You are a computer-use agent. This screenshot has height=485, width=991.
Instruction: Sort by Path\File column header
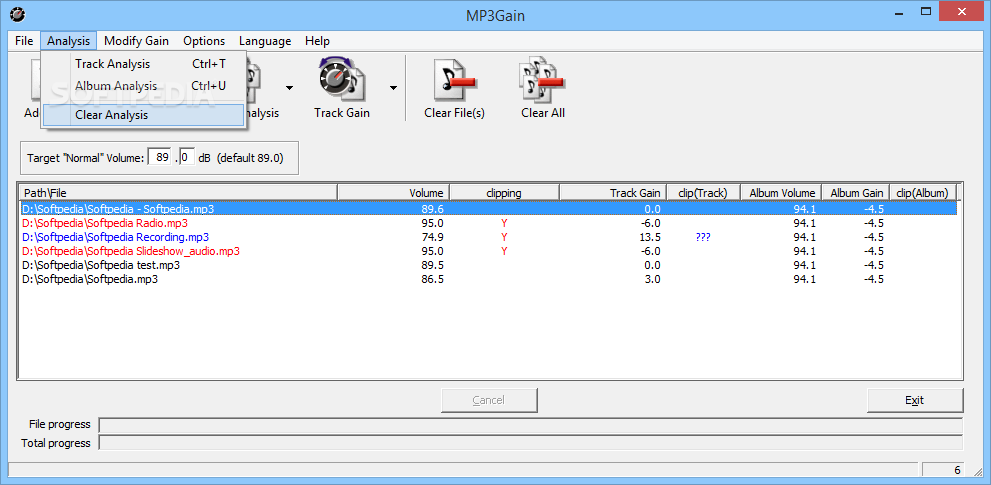click(x=179, y=193)
